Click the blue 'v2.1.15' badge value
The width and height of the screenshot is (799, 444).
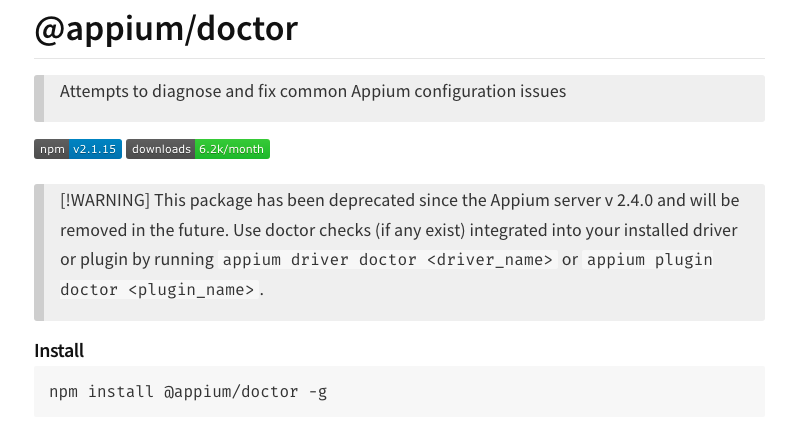pos(95,149)
